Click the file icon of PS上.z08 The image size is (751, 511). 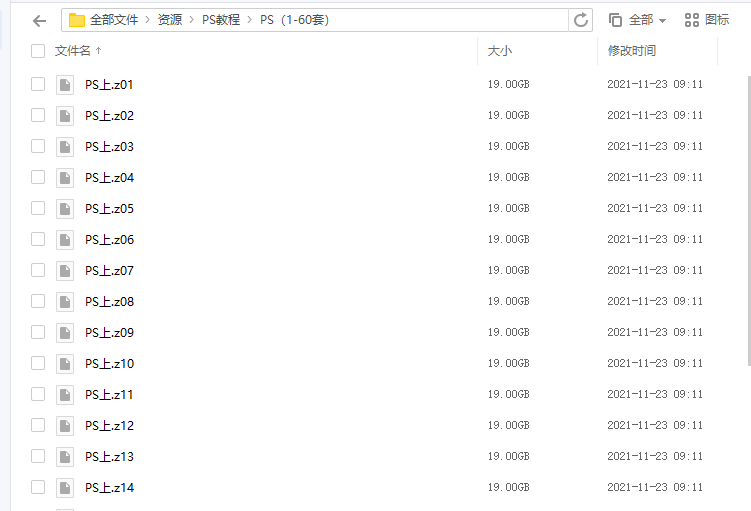point(65,302)
